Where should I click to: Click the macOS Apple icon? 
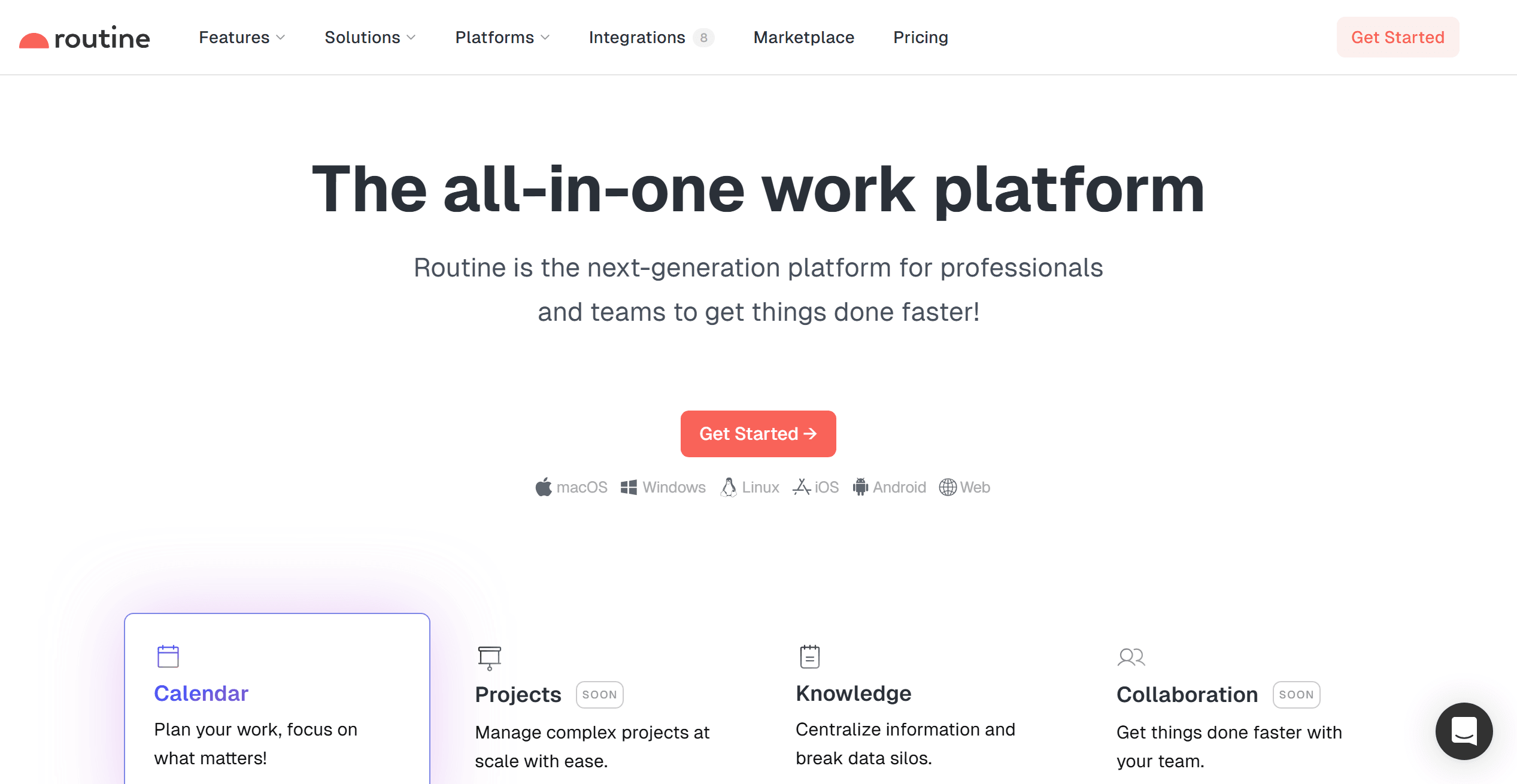(x=544, y=487)
